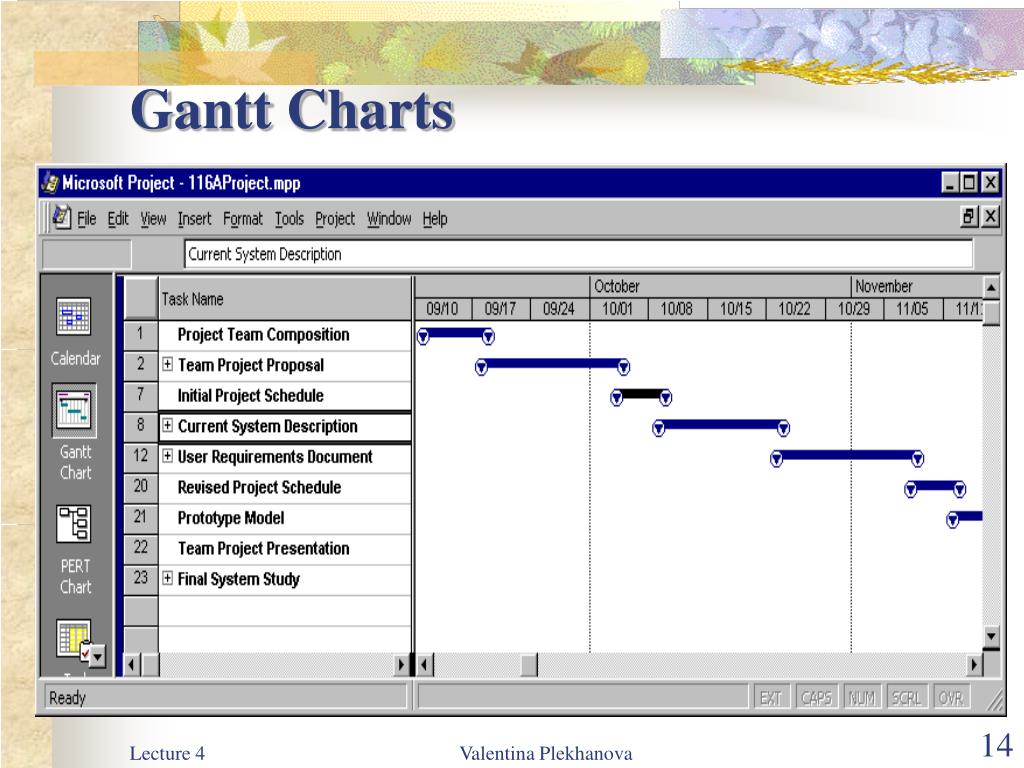Image resolution: width=1024 pixels, height=768 pixels.
Task: Expand Final System Study subtasks
Action: (168, 578)
